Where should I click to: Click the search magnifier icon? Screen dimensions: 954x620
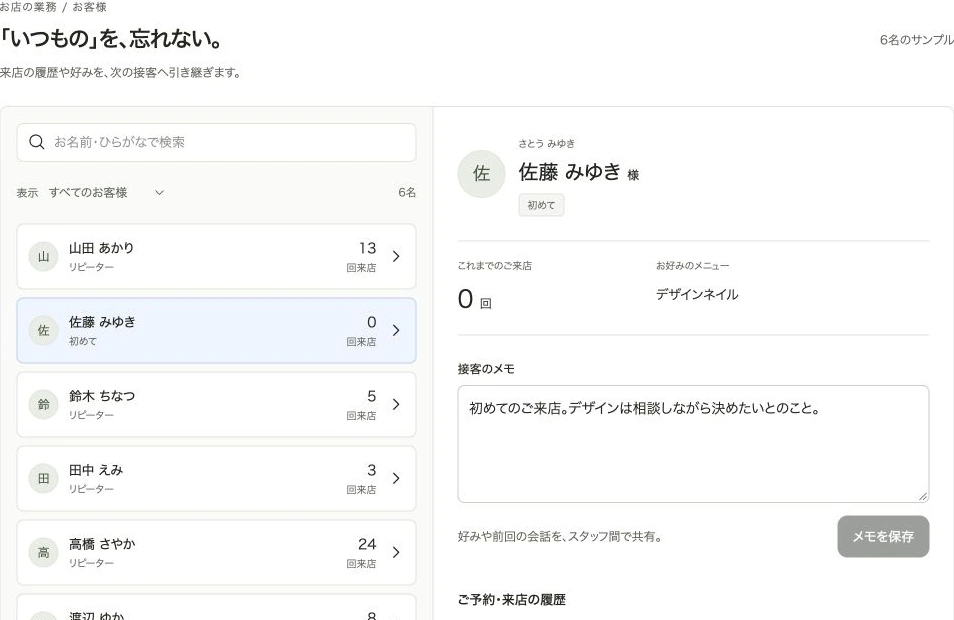click(x=37, y=142)
